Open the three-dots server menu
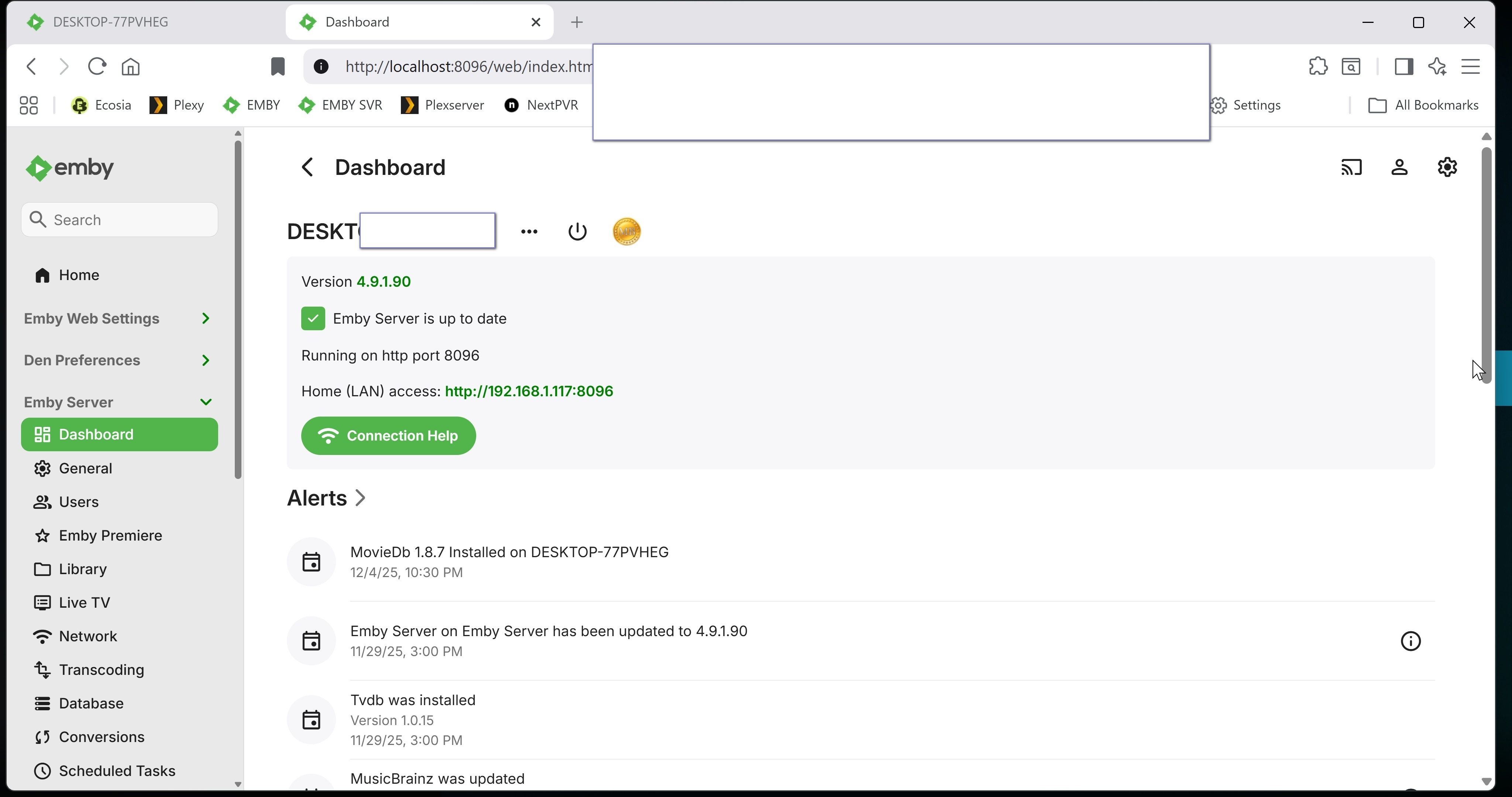Image resolution: width=1512 pixels, height=797 pixels. pyautogui.click(x=529, y=232)
